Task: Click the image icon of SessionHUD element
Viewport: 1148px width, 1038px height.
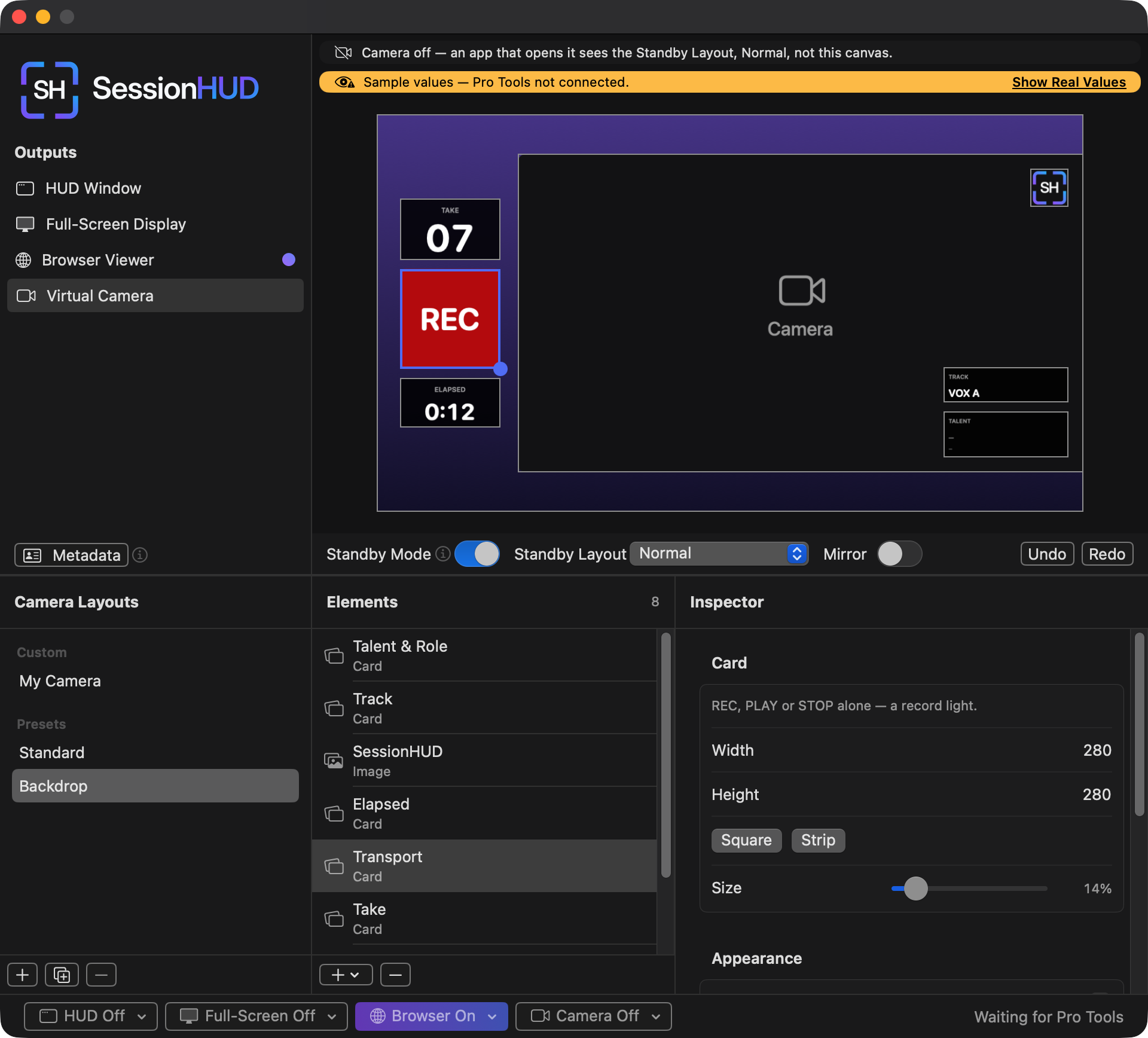Action: point(334,761)
